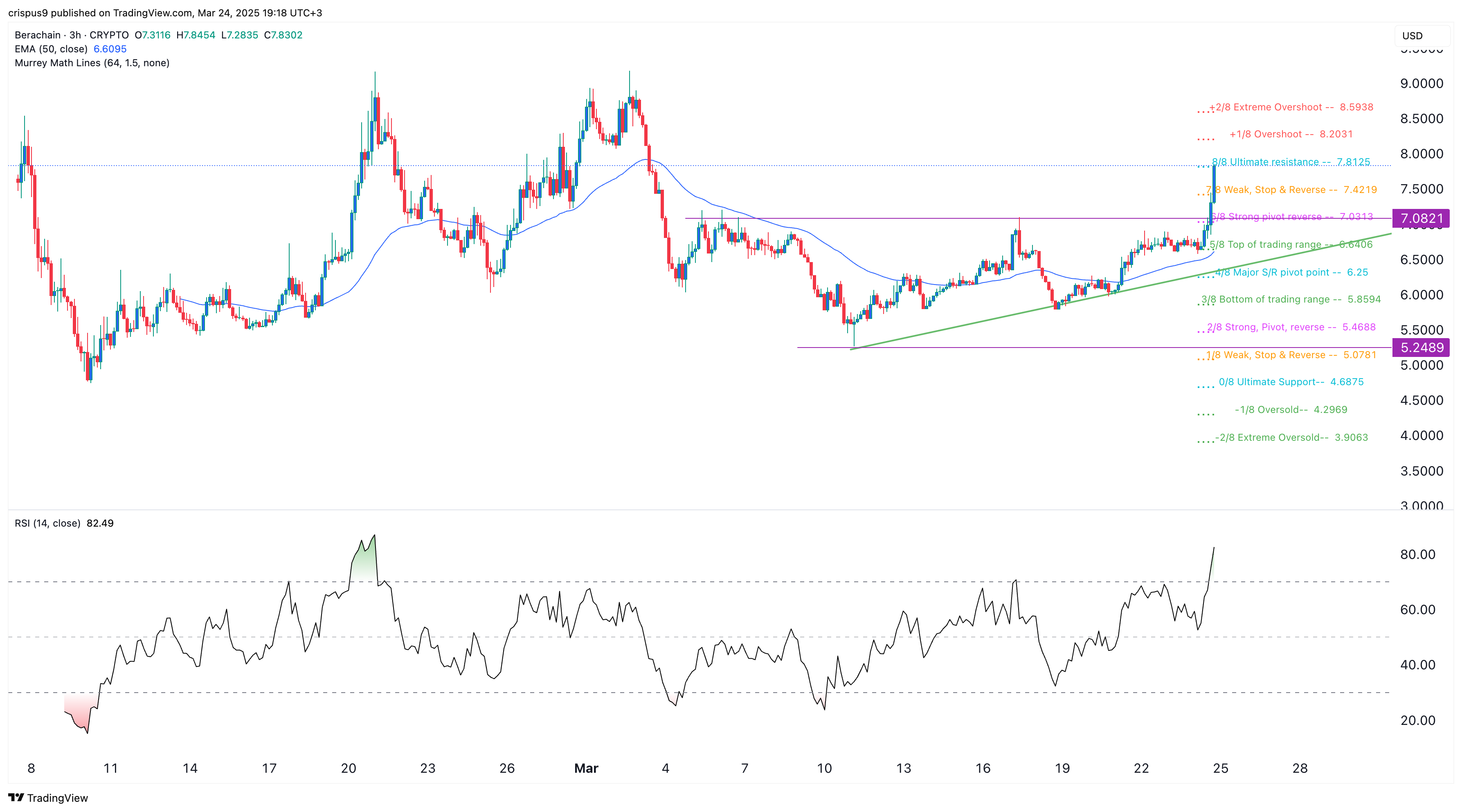
Task: Click the 8/8 Ultimate resistance 7.8125 label
Action: [x=1291, y=162]
